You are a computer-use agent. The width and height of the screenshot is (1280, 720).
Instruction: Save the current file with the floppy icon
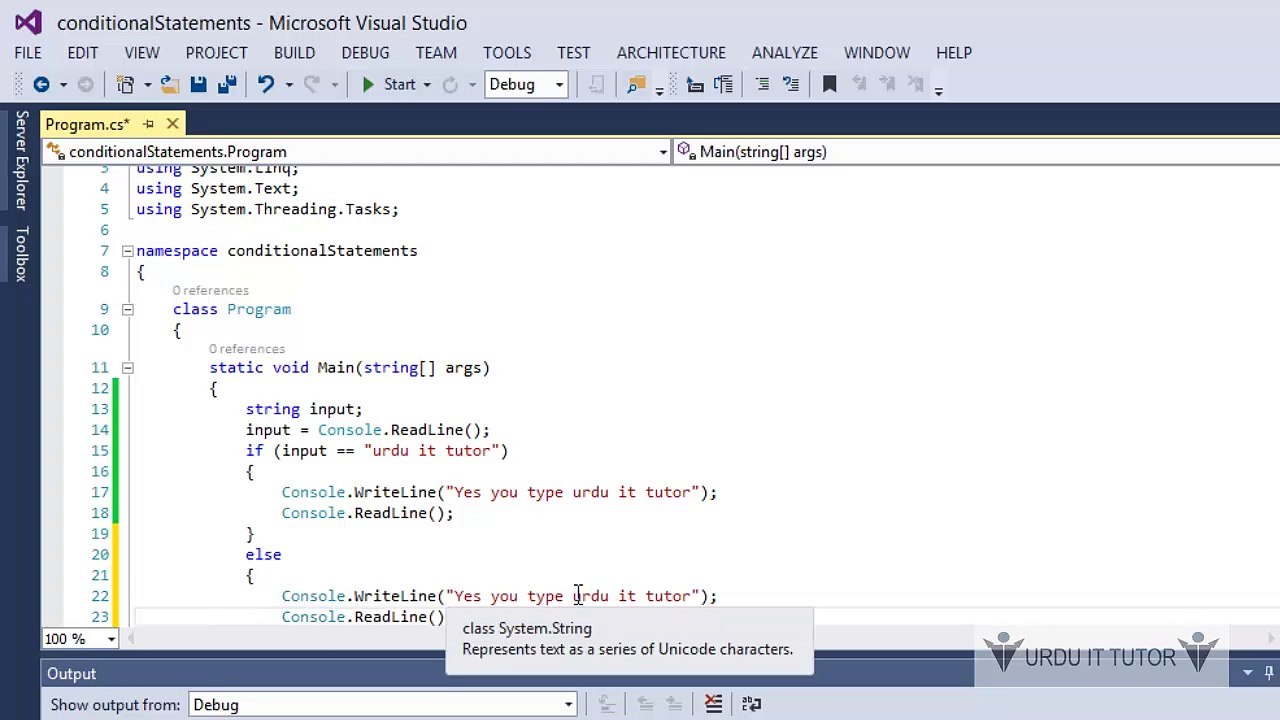[x=198, y=85]
